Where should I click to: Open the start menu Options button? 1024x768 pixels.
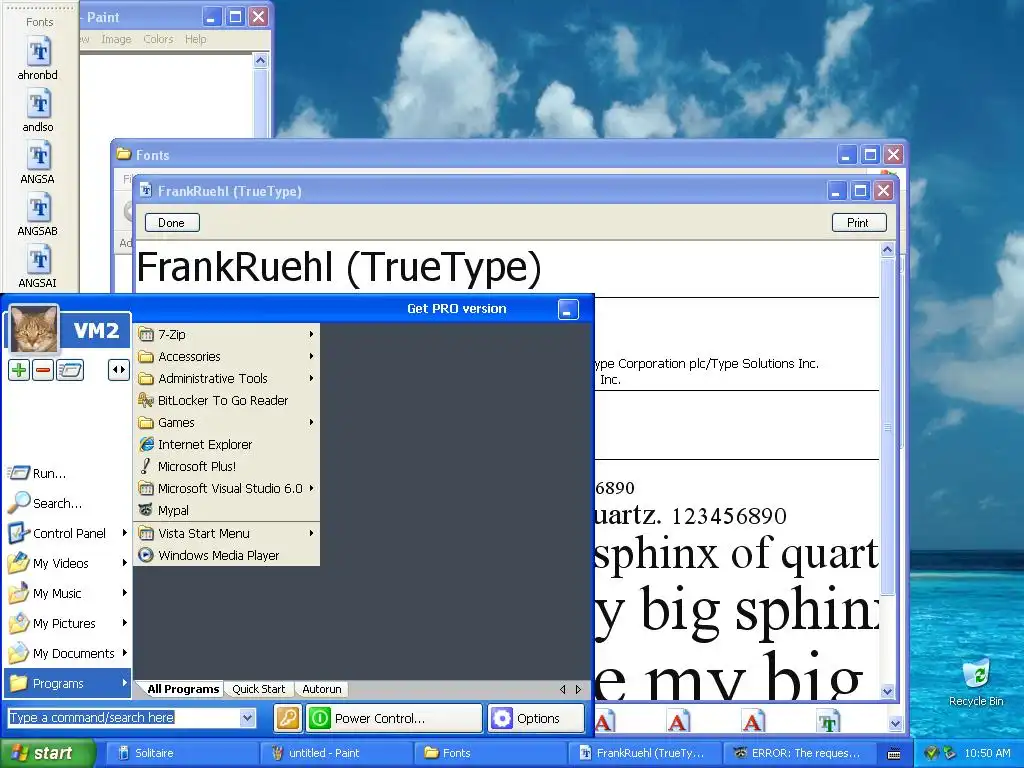point(536,718)
